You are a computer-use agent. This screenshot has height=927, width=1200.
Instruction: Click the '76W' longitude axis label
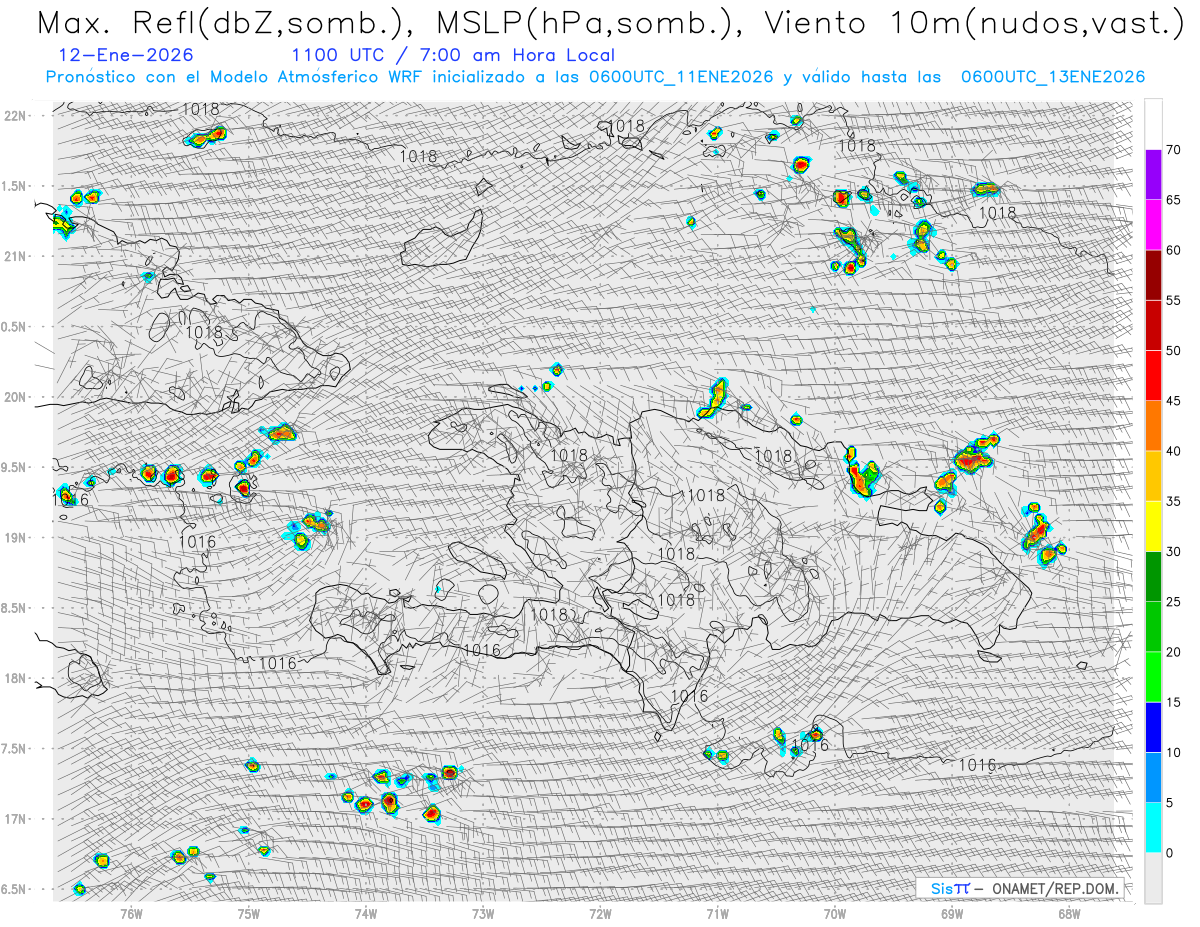[131, 913]
